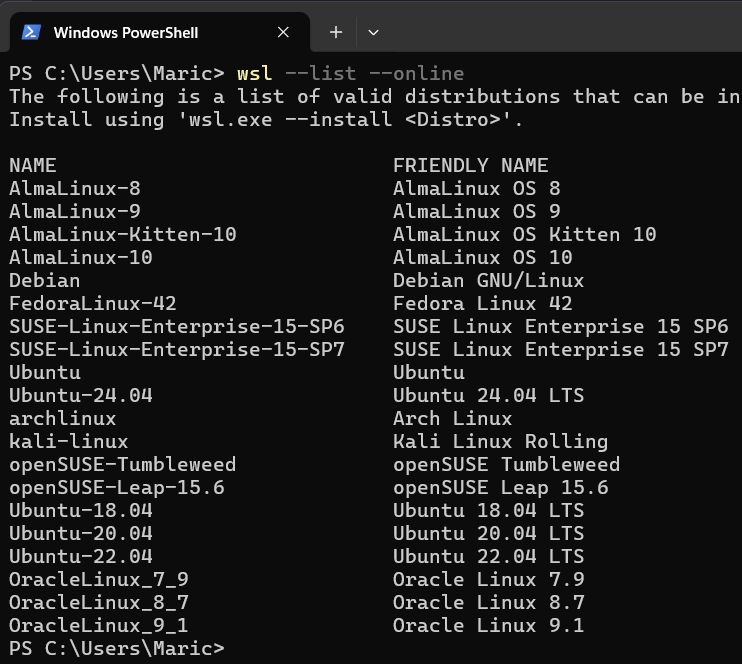Close the Windows PowerShell tab

283,32
